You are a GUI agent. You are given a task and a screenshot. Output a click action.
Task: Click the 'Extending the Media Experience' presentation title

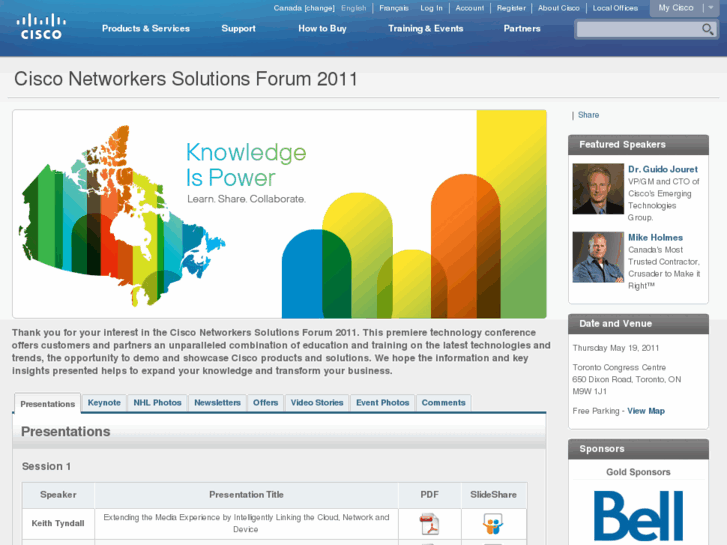pos(246,523)
